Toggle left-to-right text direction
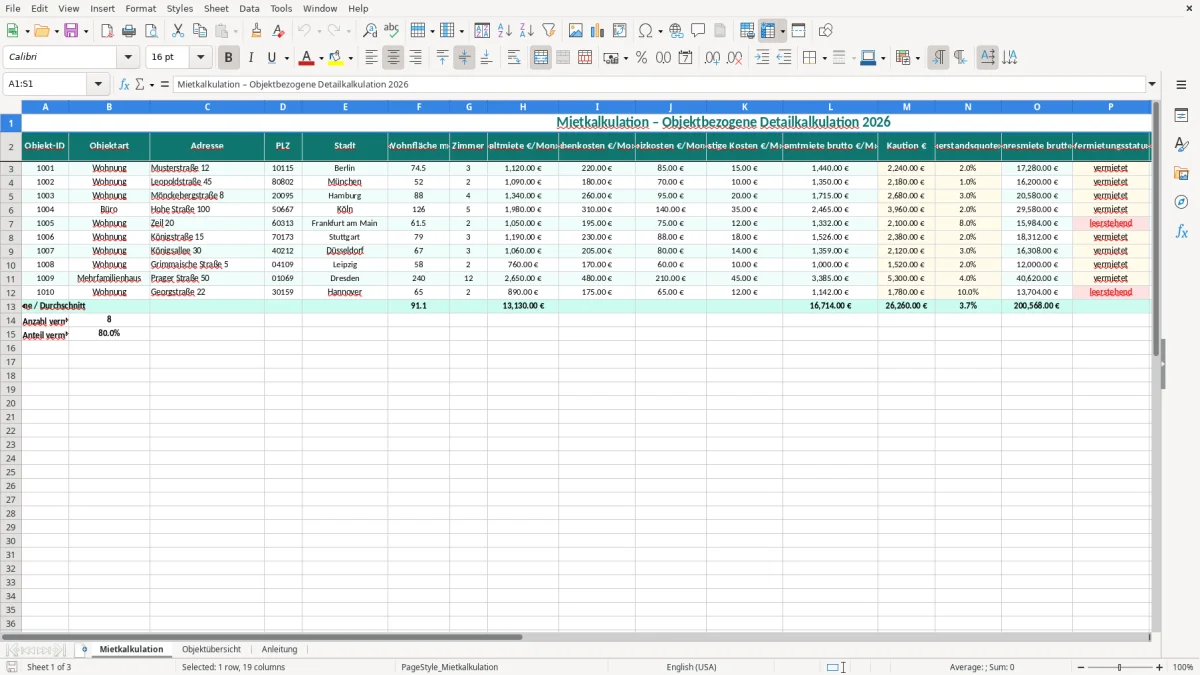Viewport: 1200px width, 675px height. pos(938,58)
